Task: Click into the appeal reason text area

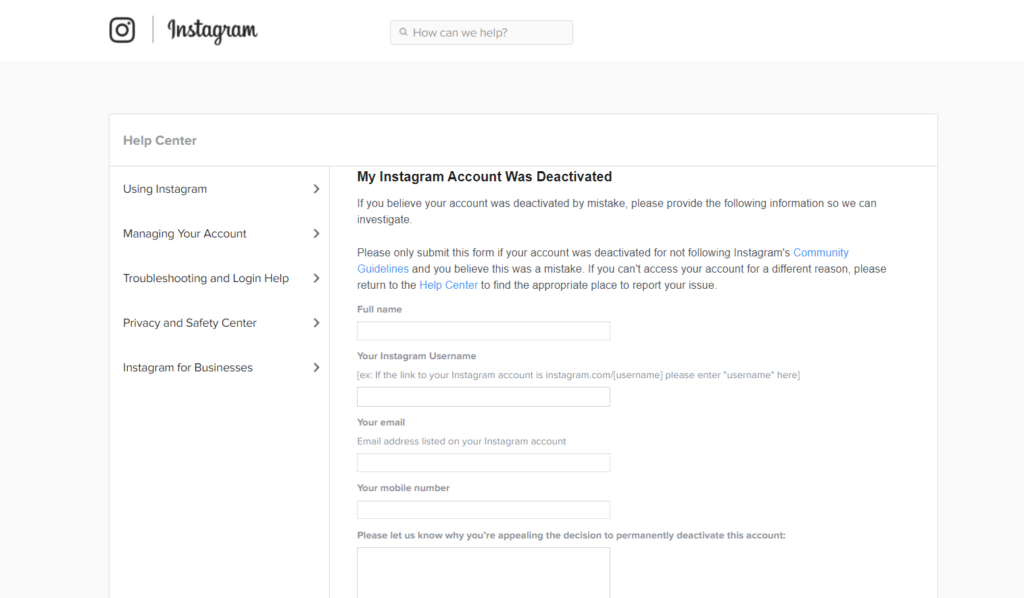Action: coord(483,573)
